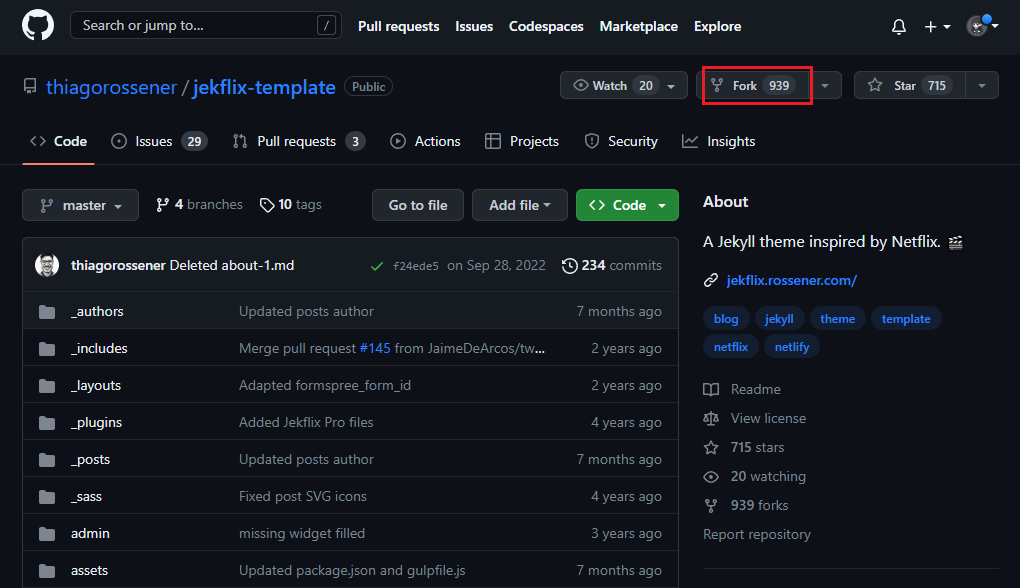The image size is (1020, 588).
Task: Expand the fork options arrow
Action: [825, 85]
